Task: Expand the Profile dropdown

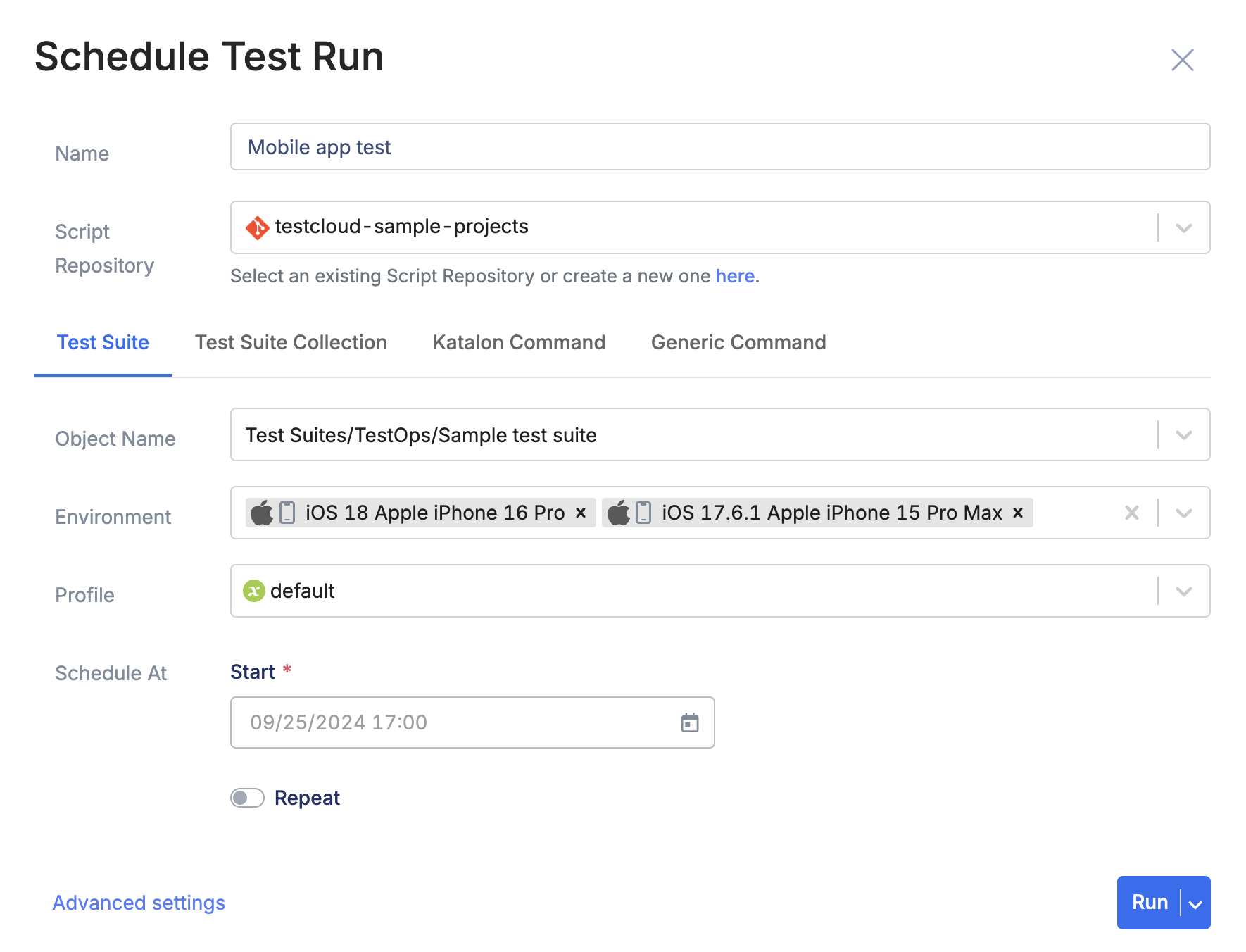Action: [x=1183, y=591]
